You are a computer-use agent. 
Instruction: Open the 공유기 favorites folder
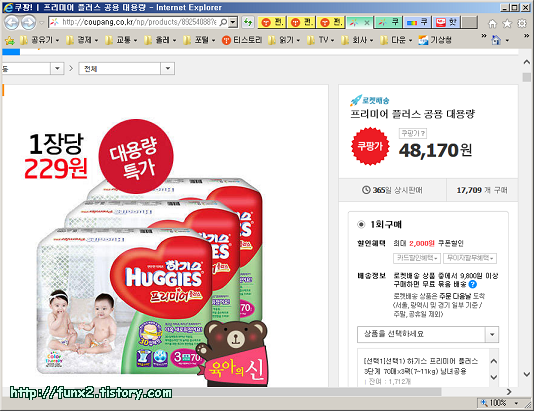[x=40, y=40]
